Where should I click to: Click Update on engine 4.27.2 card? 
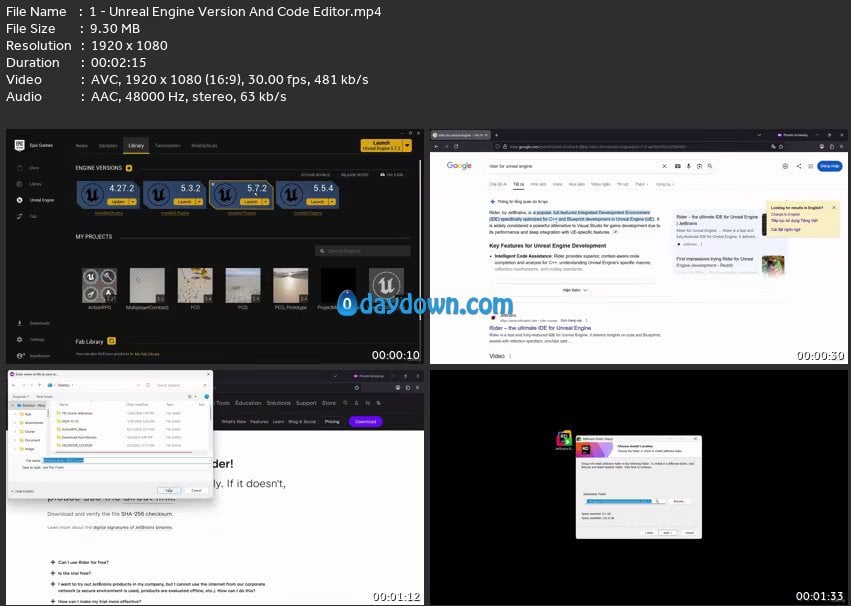coord(118,202)
